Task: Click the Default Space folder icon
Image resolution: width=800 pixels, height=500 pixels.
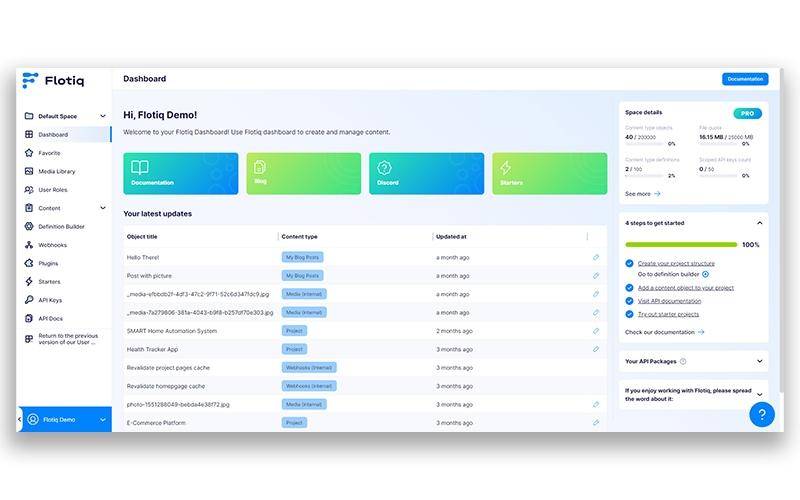Action: coord(29,116)
